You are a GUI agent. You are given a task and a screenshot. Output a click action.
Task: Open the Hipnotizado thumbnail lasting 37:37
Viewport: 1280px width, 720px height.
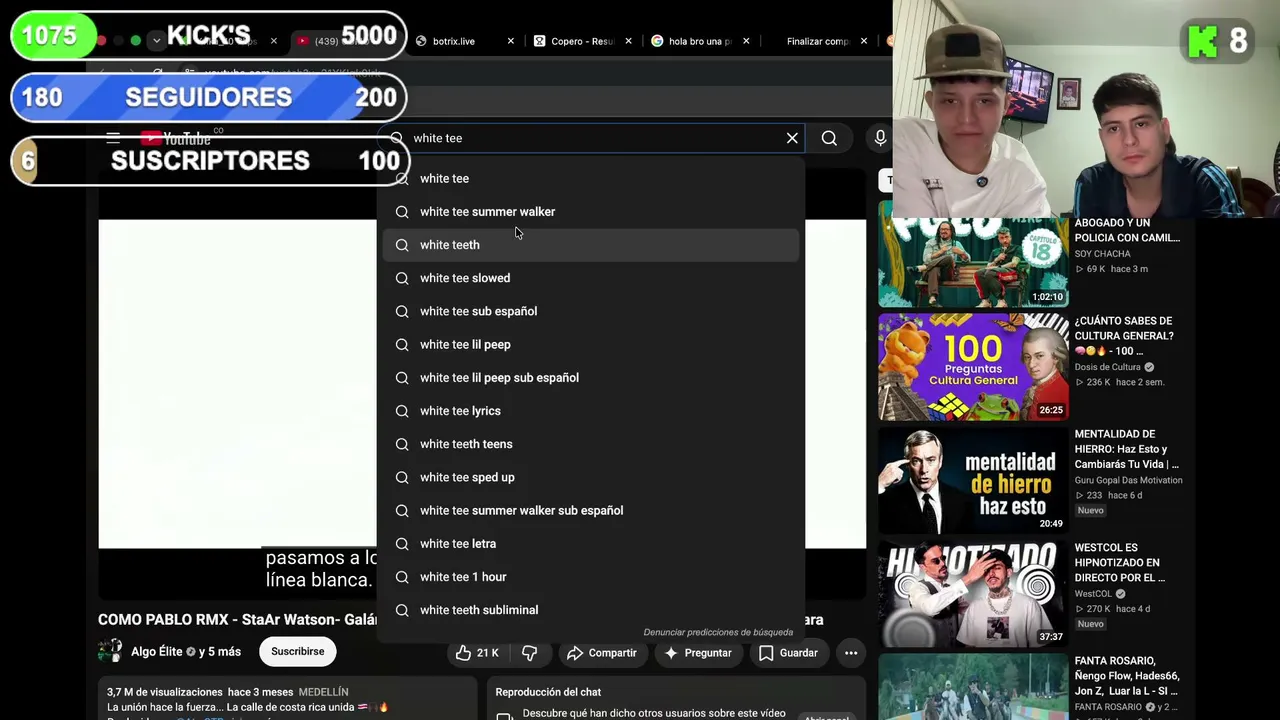point(973,593)
